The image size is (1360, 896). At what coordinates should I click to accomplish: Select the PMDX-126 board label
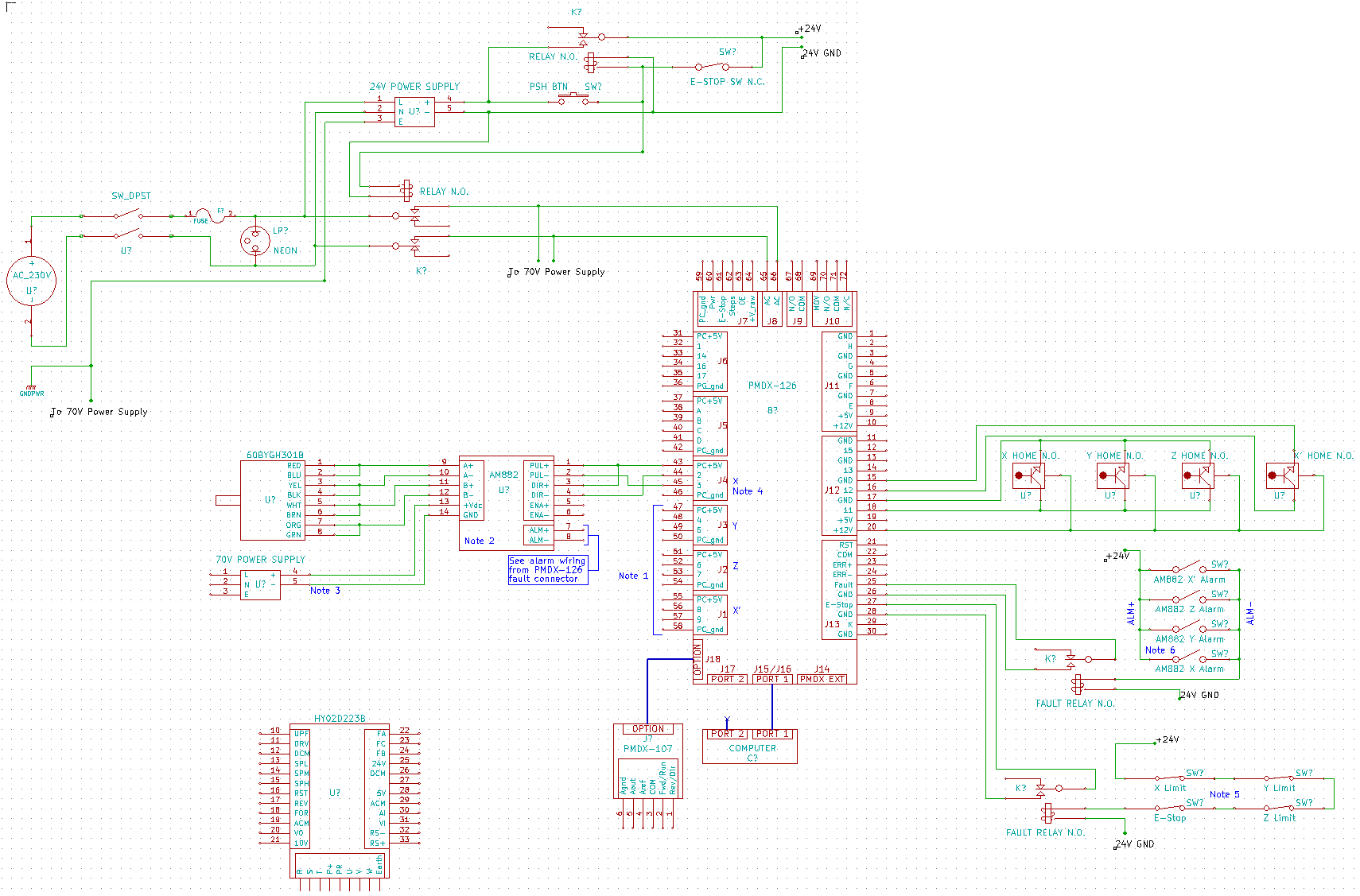coord(771,386)
